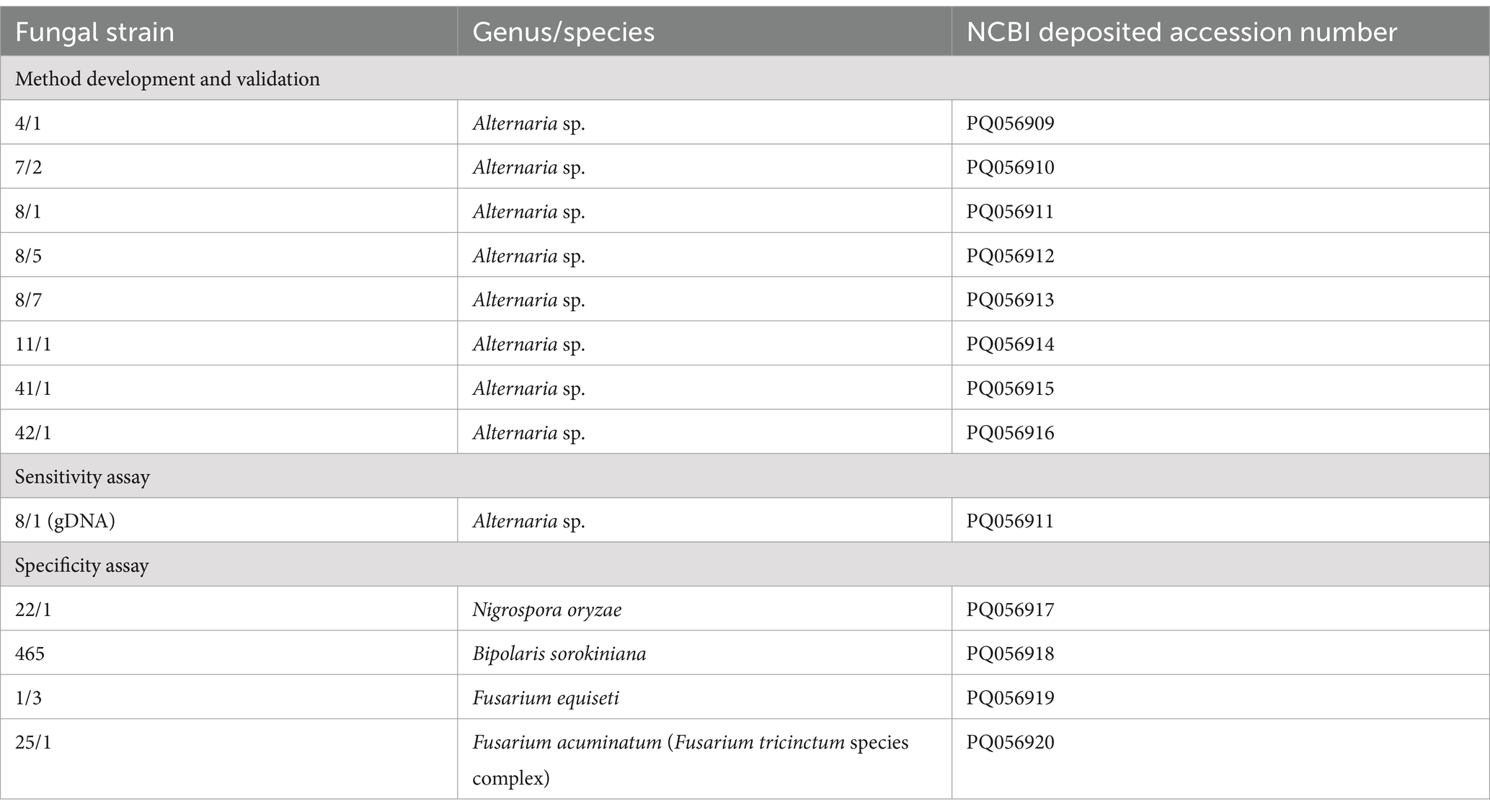The width and height of the screenshot is (1490, 812).
Task: Select the Specificity assay section row
Action: (x=745, y=565)
